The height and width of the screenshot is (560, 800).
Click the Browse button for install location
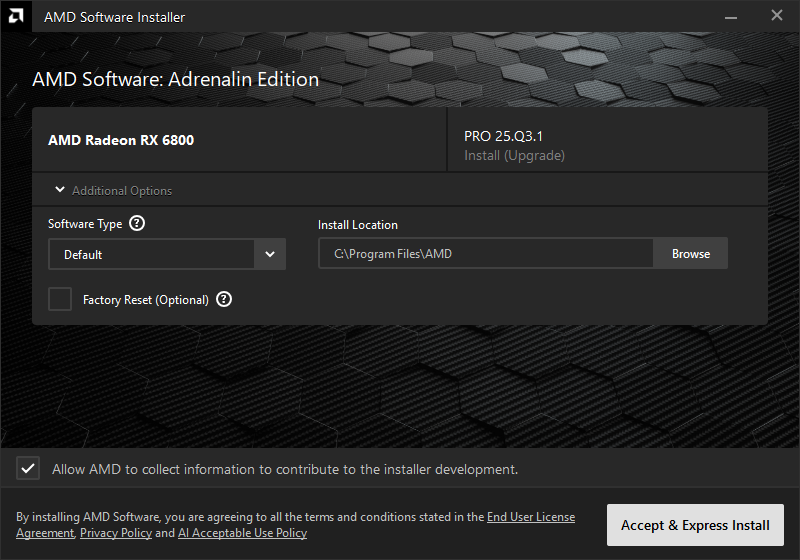click(690, 253)
